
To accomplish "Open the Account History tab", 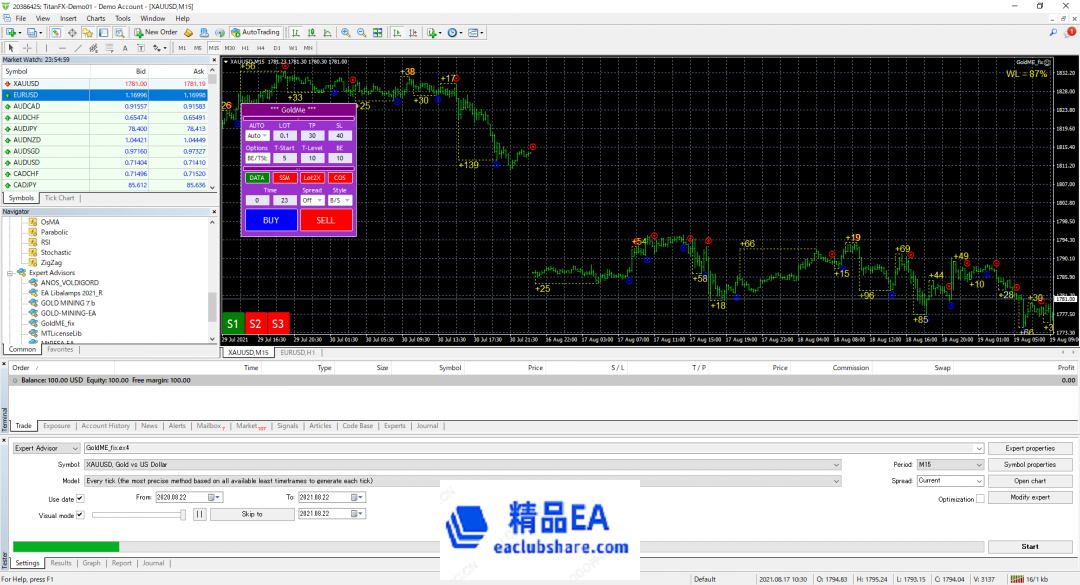I will tap(105, 426).
